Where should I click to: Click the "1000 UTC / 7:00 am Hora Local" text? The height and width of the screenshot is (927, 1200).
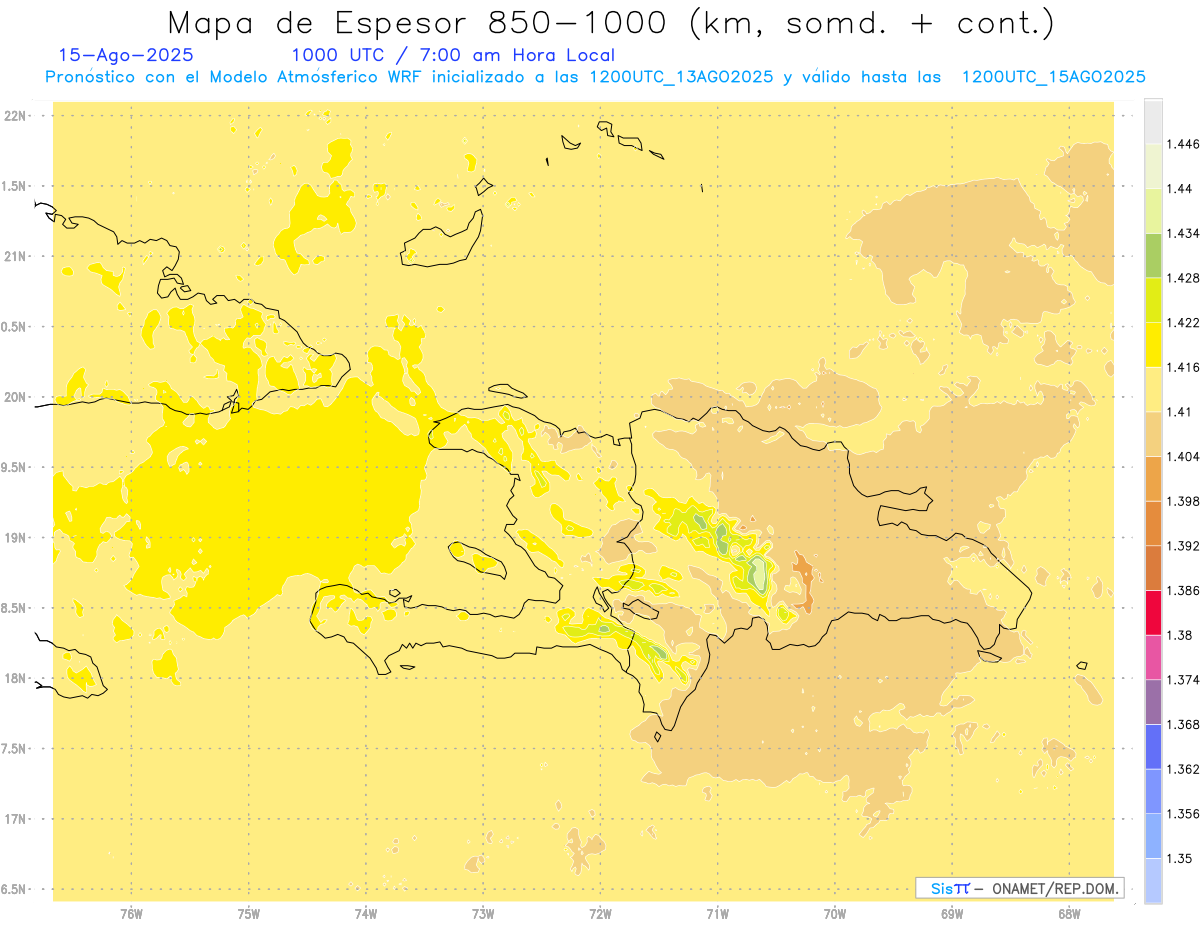(453, 56)
